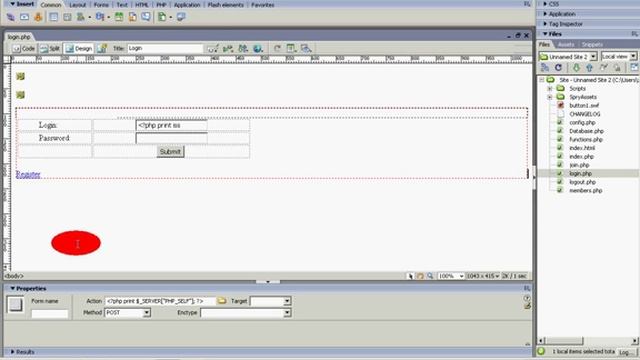Expand the CSS panel group
The width and height of the screenshot is (640, 360).
click(x=545, y=4)
